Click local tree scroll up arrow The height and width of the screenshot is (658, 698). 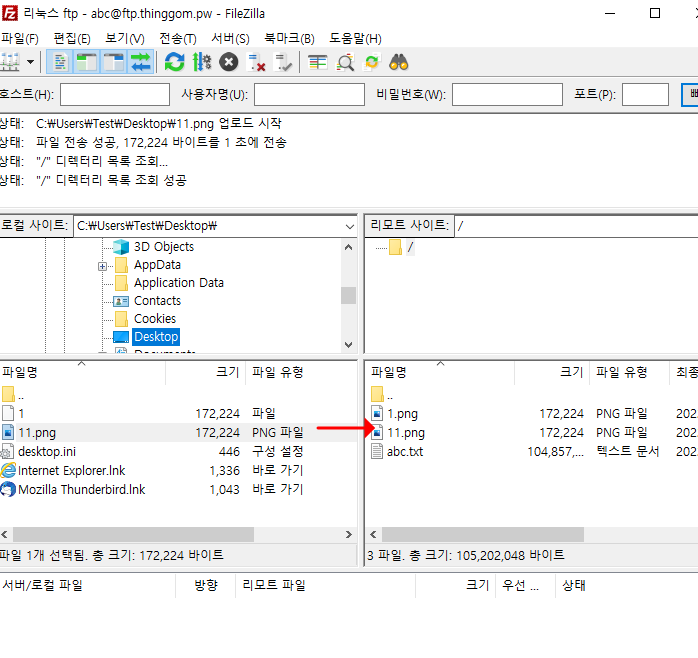[349, 247]
